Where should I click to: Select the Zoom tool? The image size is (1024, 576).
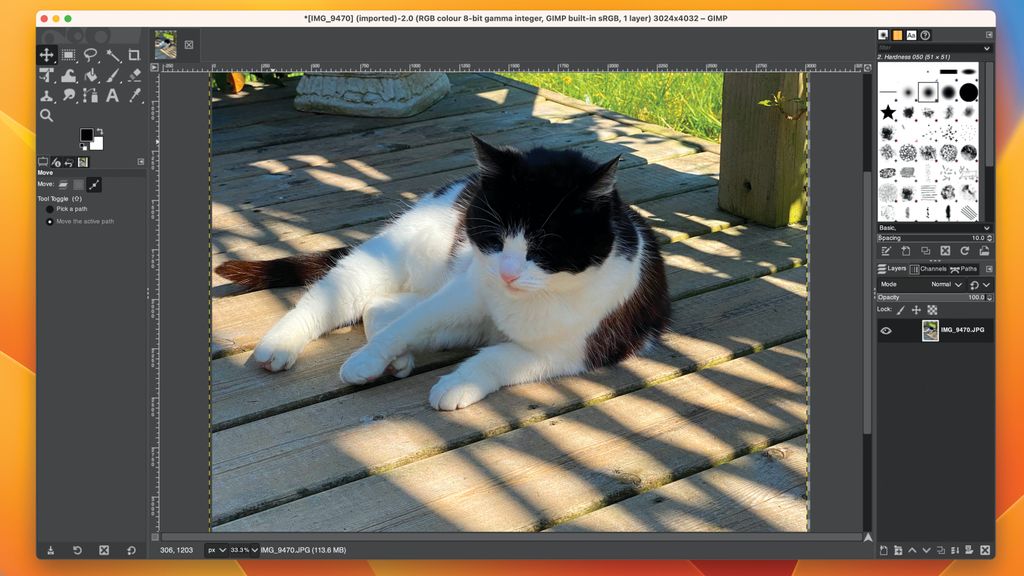[x=48, y=115]
